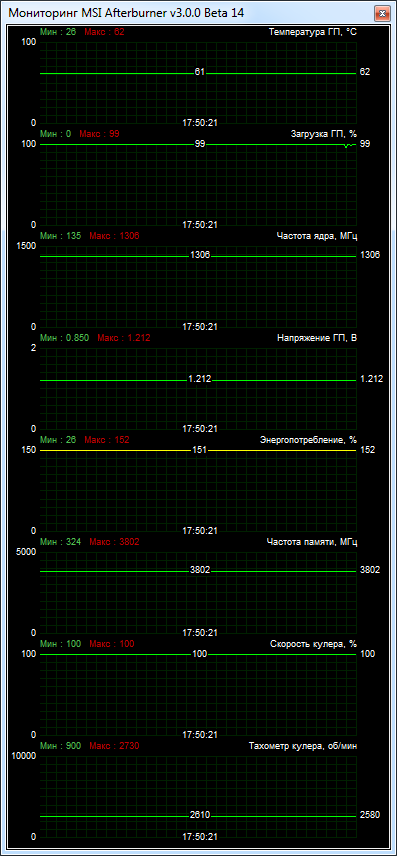Click the 17:50:21 timestamp under temperature graph
397x856 pixels.
point(200,123)
